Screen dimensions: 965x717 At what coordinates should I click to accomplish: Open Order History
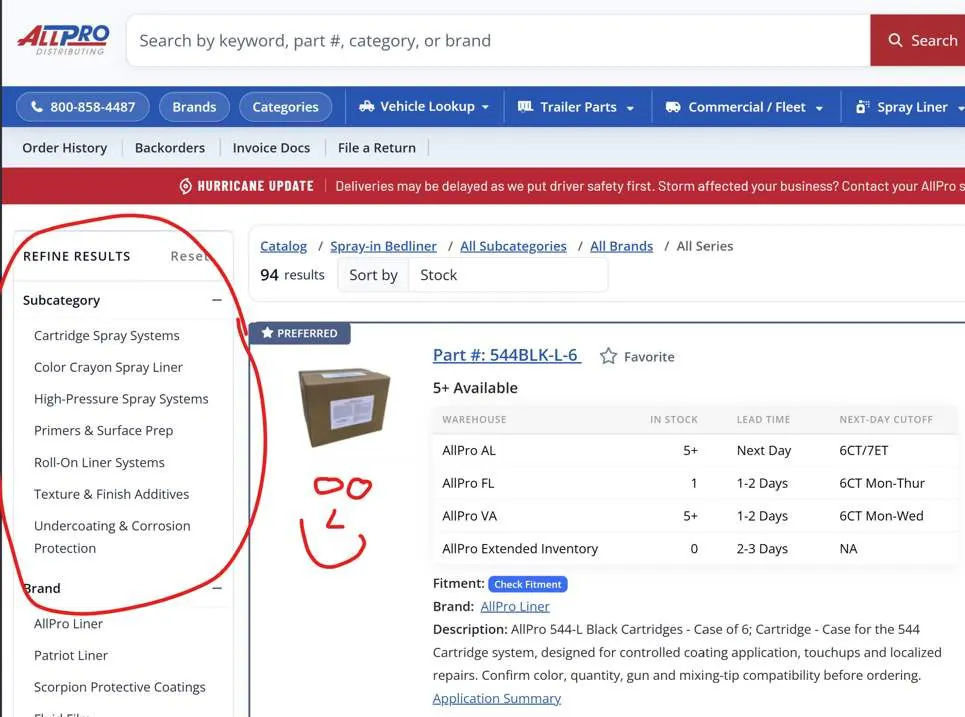point(65,148)
